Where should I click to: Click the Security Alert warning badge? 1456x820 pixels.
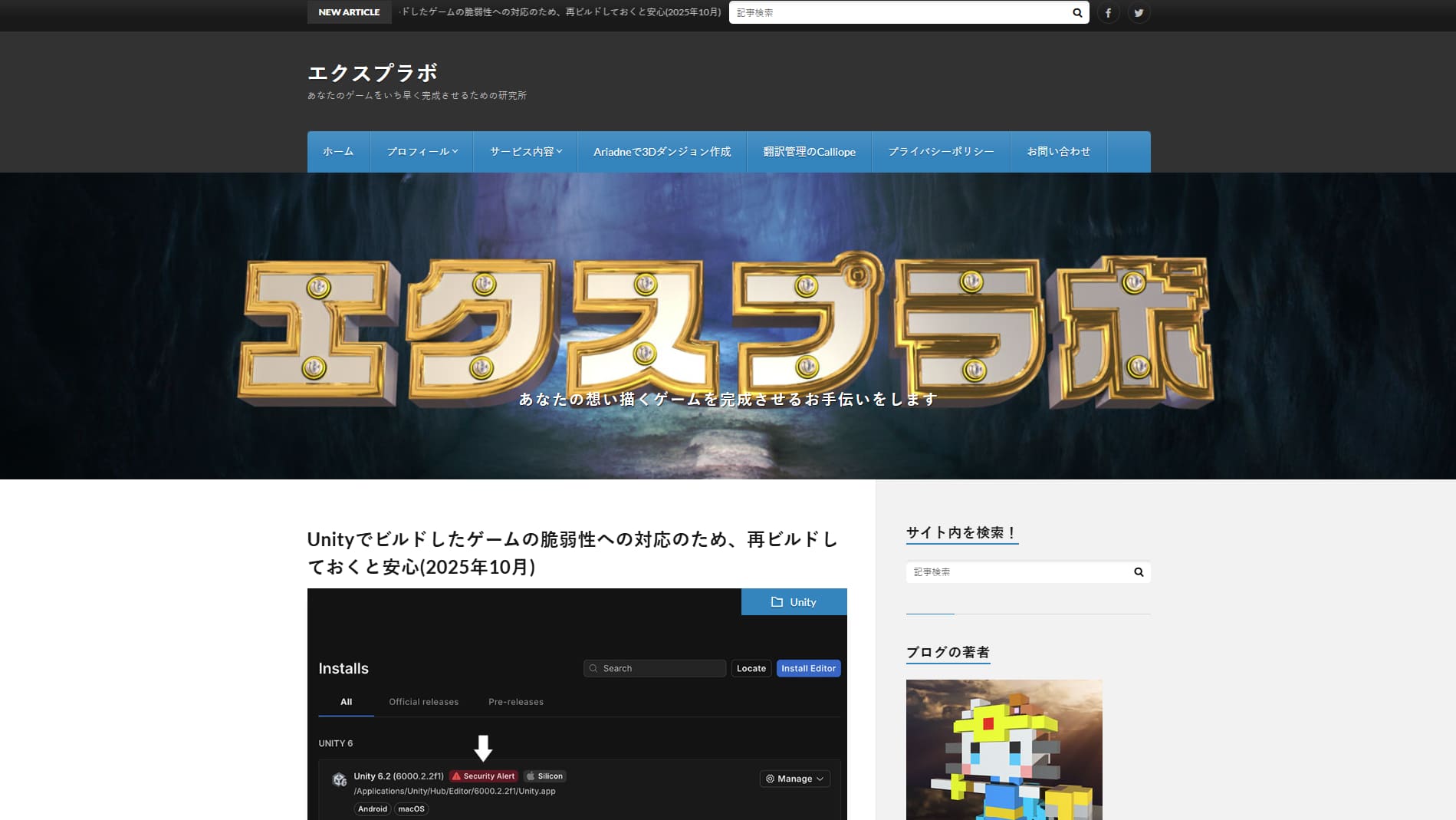tap(484, 776)
